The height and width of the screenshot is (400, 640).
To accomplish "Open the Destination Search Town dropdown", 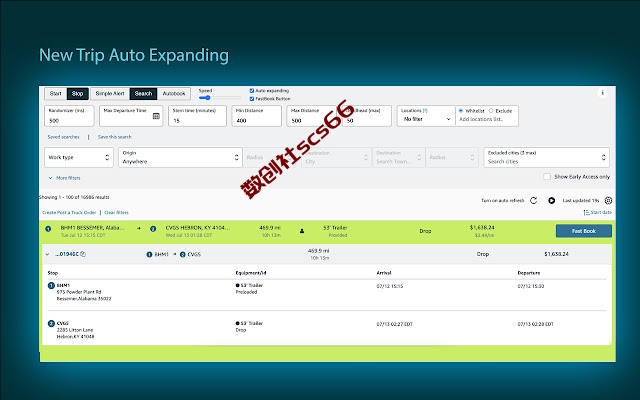I will [398, 157].
